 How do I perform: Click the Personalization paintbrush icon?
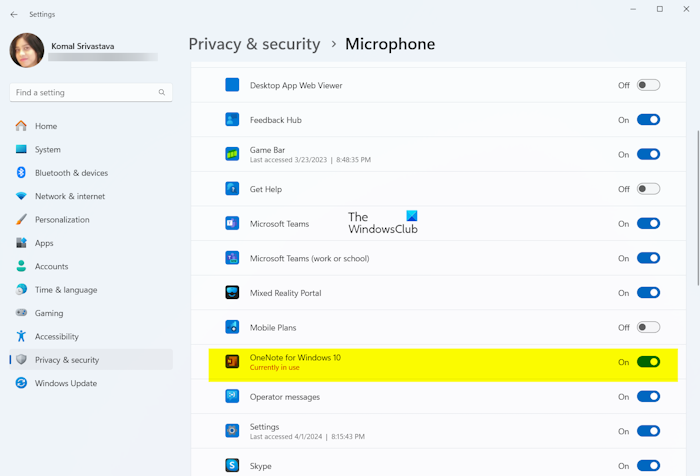coord(21,219)
